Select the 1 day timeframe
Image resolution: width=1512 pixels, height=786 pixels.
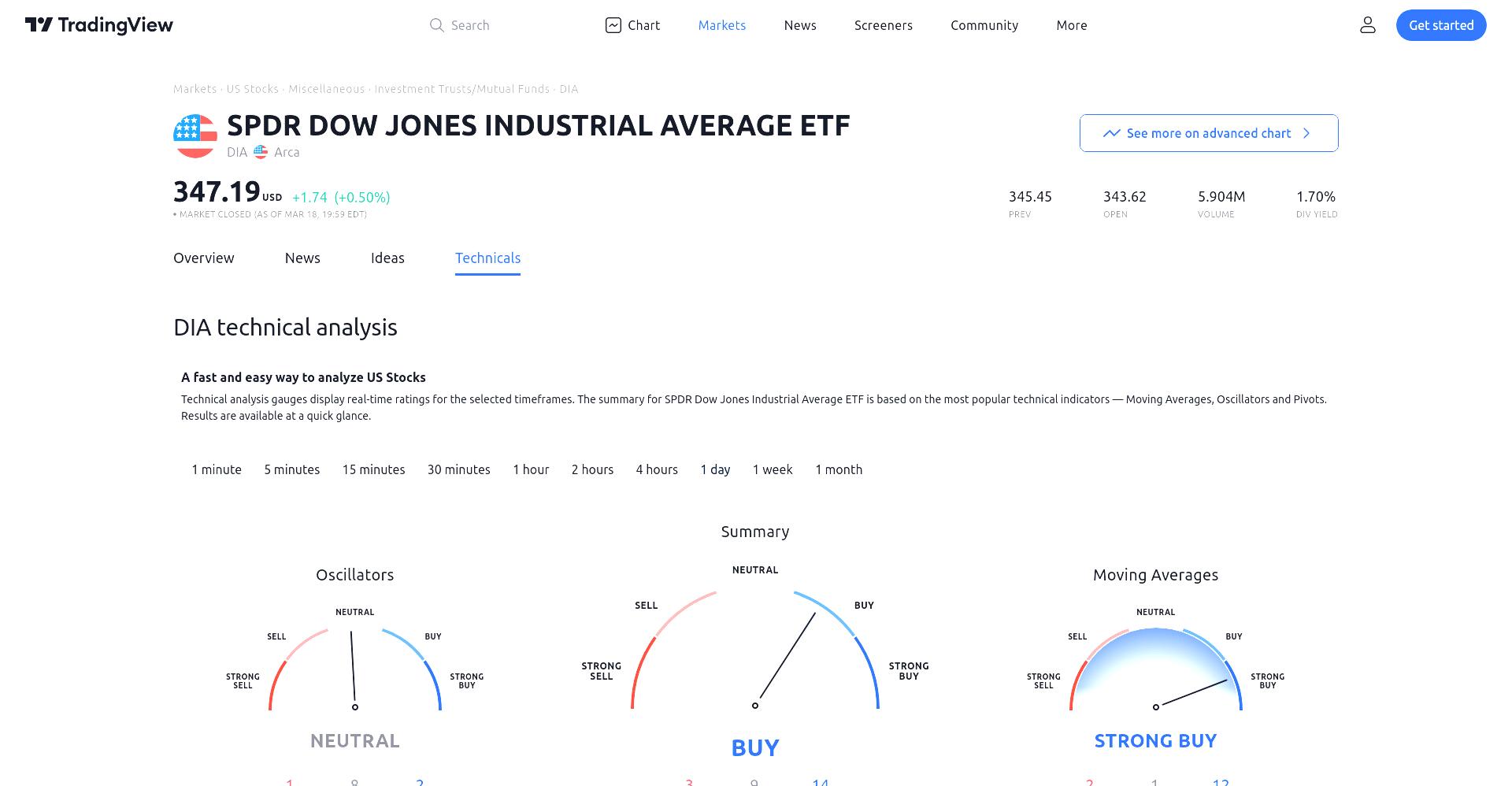coord(715,469)
